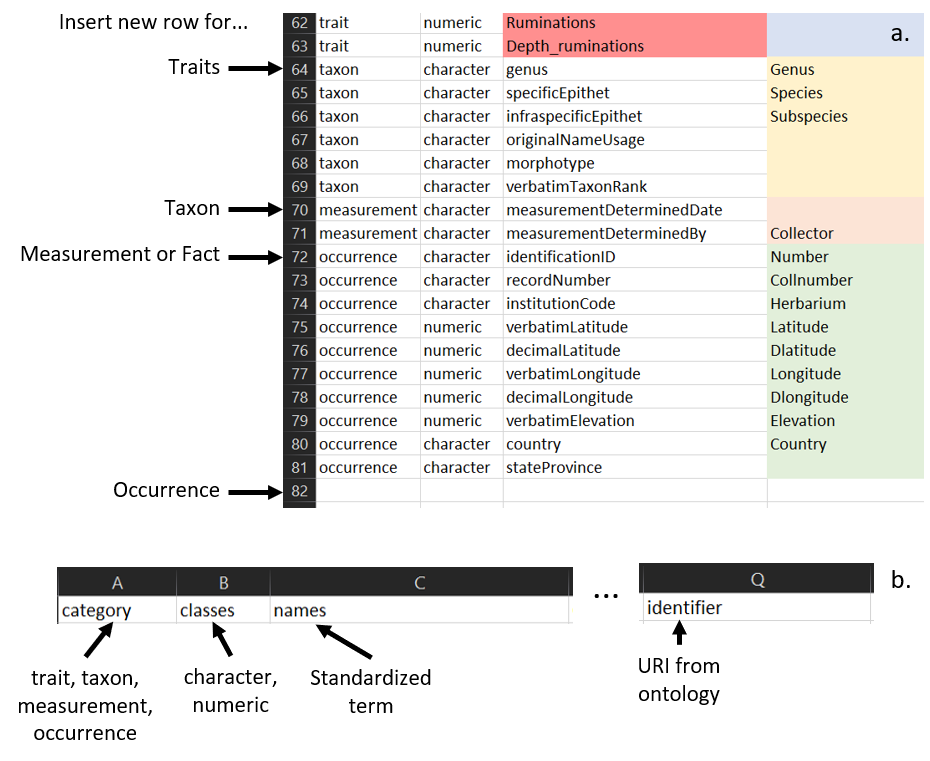
Task: Click the Ruminations cell in red
Action: [634, 23]
